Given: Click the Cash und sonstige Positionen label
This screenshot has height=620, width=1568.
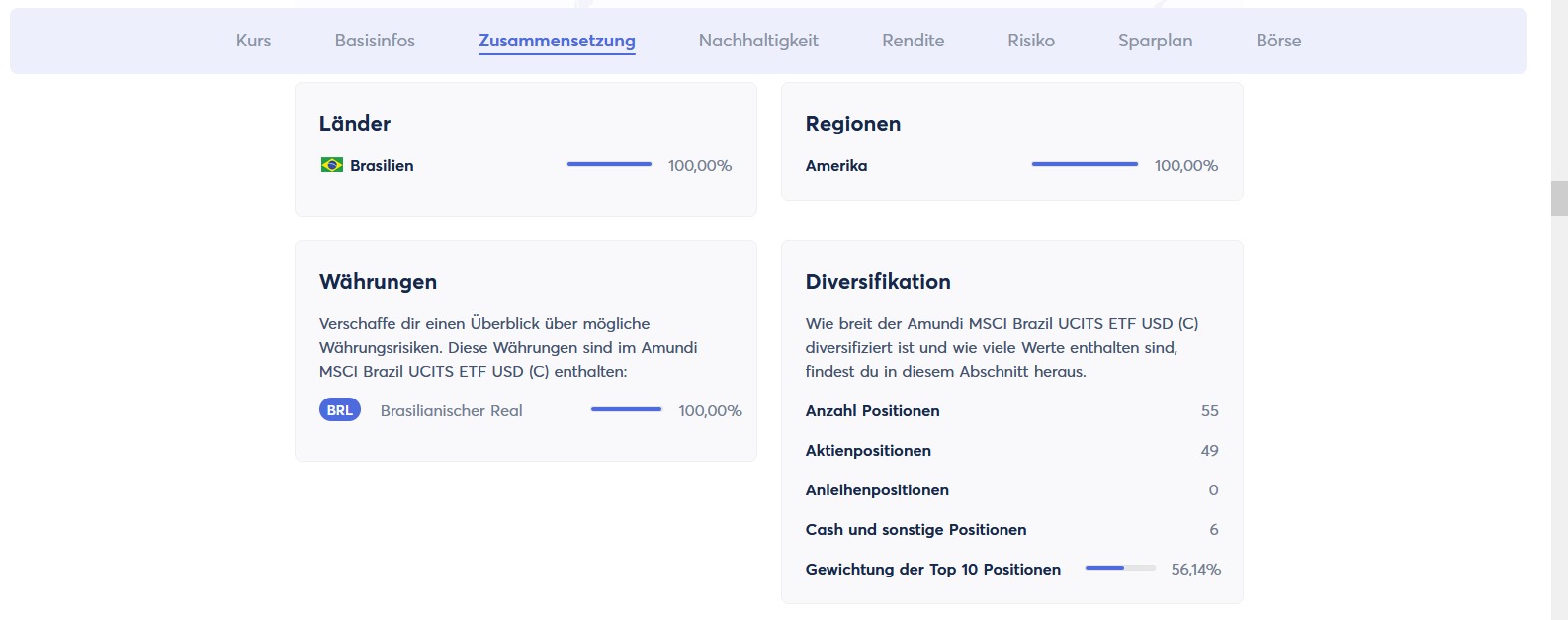Looking at the screenshot, I should click(x=915, y=530).
